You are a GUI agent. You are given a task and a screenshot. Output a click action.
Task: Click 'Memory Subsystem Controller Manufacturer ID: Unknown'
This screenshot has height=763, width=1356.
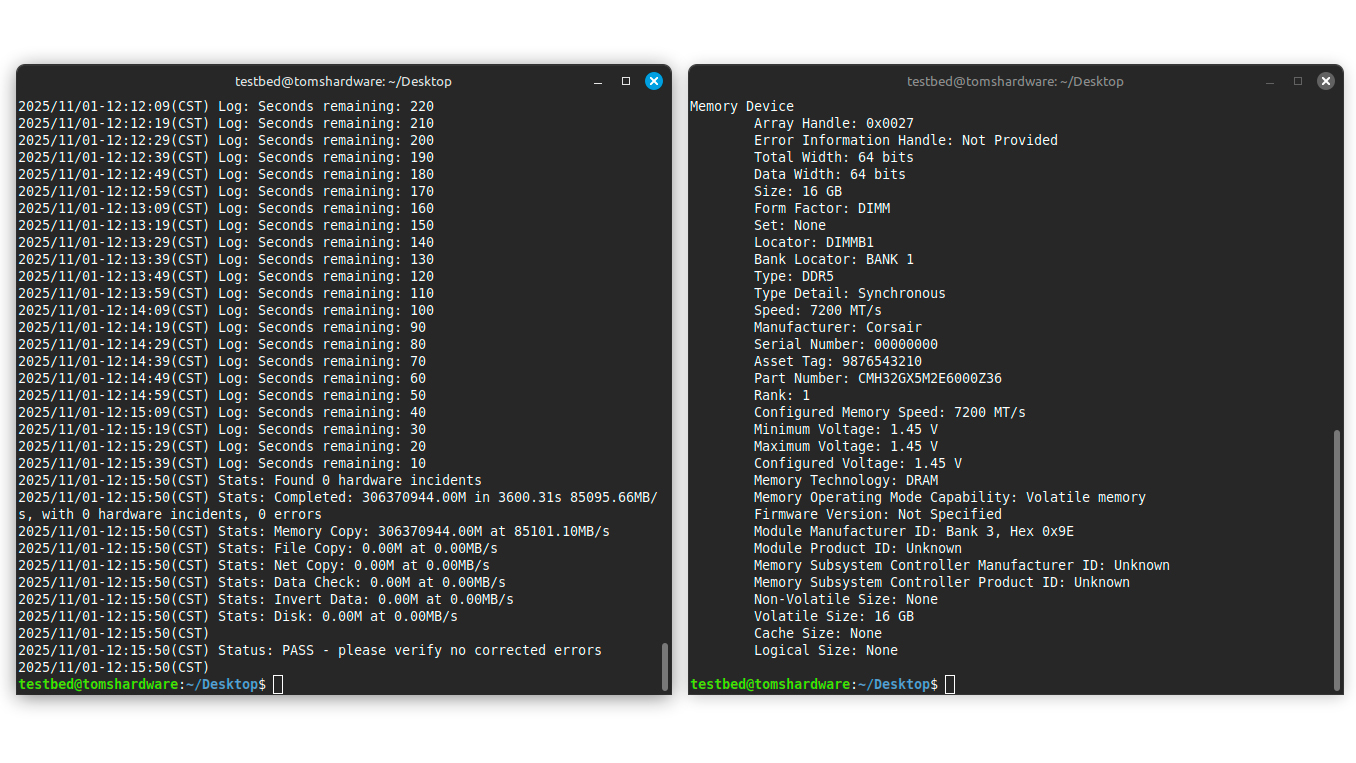click(x=962, y=565)
